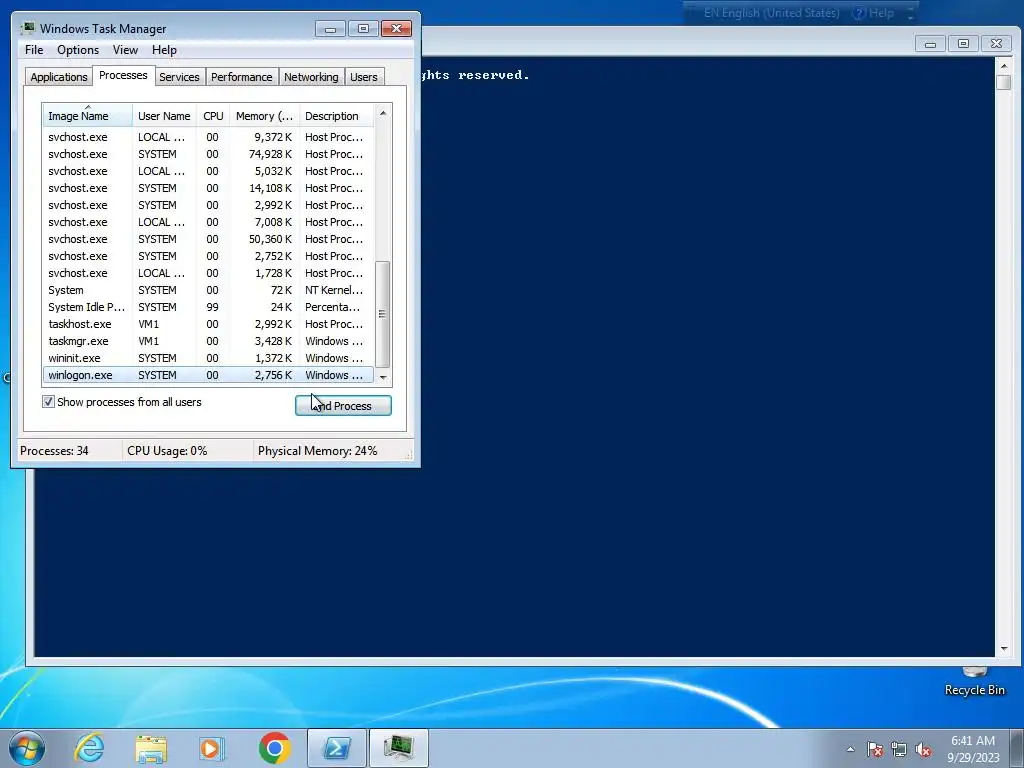This screenshot has height=768, width=1024.
Task: Select svchost.exe using 74,928 K
Action: tap(208, 154)
